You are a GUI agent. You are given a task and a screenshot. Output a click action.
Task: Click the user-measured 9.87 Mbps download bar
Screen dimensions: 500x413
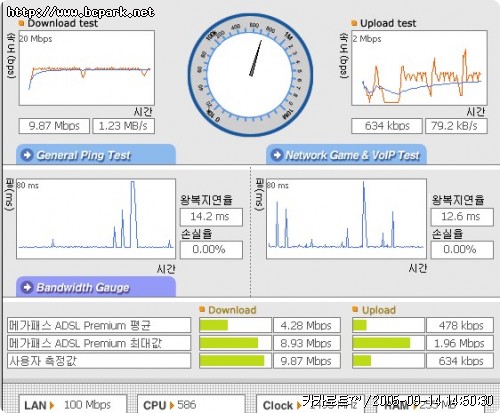coord(235,361)
